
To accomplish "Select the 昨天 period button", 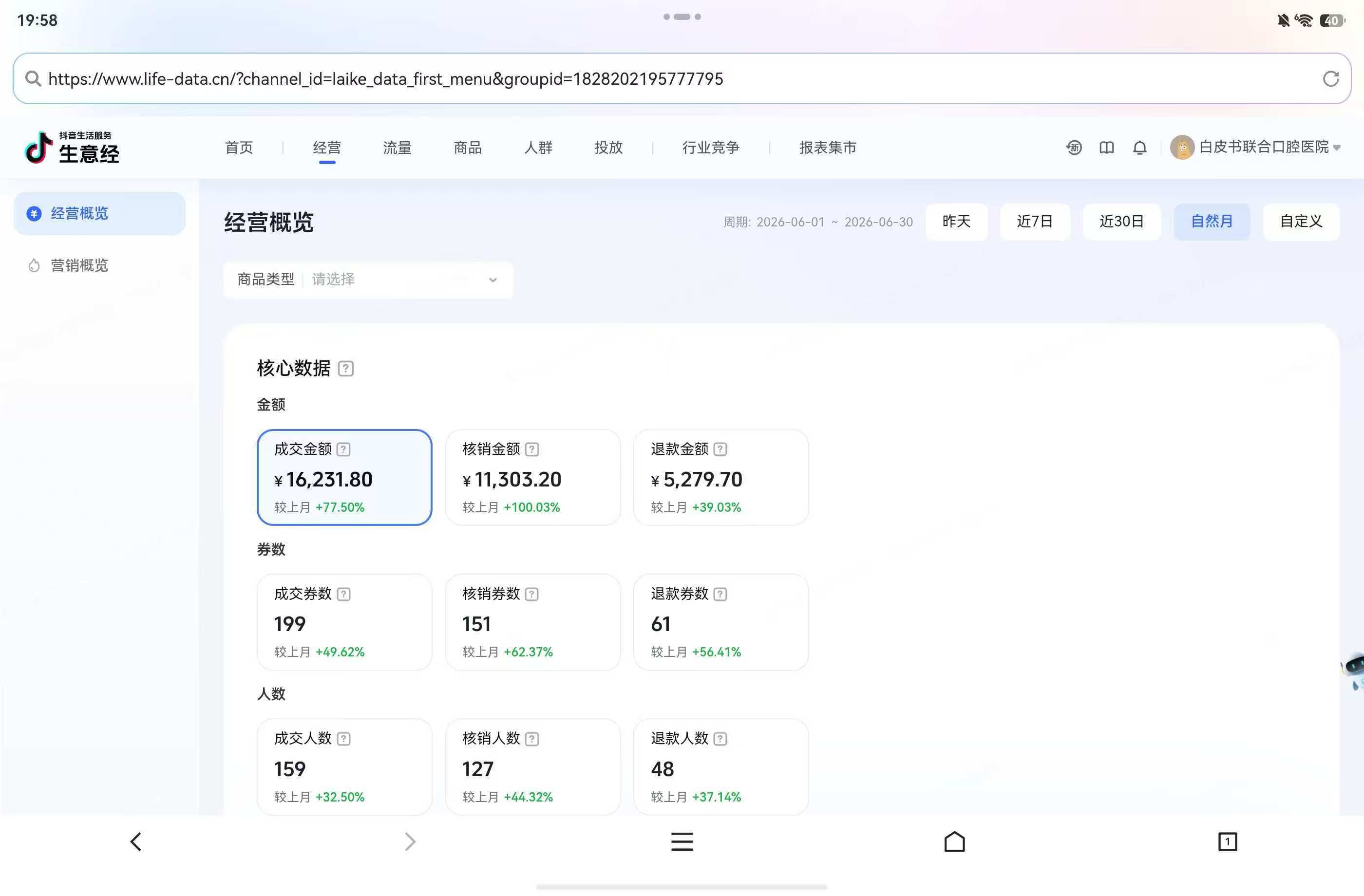I will 957,222.
